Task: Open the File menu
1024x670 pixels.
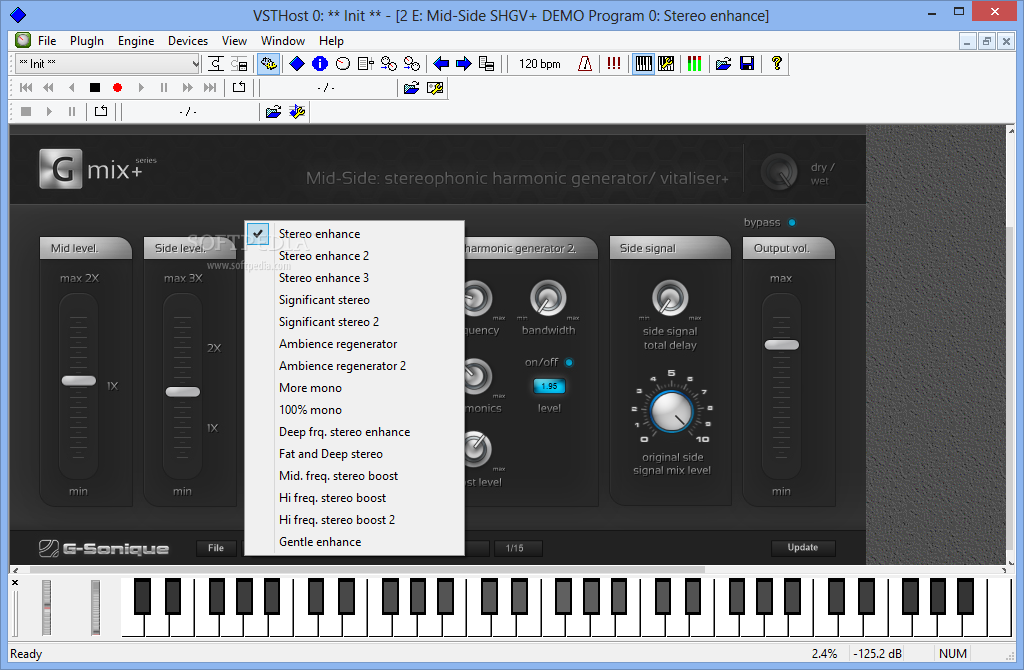Action: click(x=46, y=40)
